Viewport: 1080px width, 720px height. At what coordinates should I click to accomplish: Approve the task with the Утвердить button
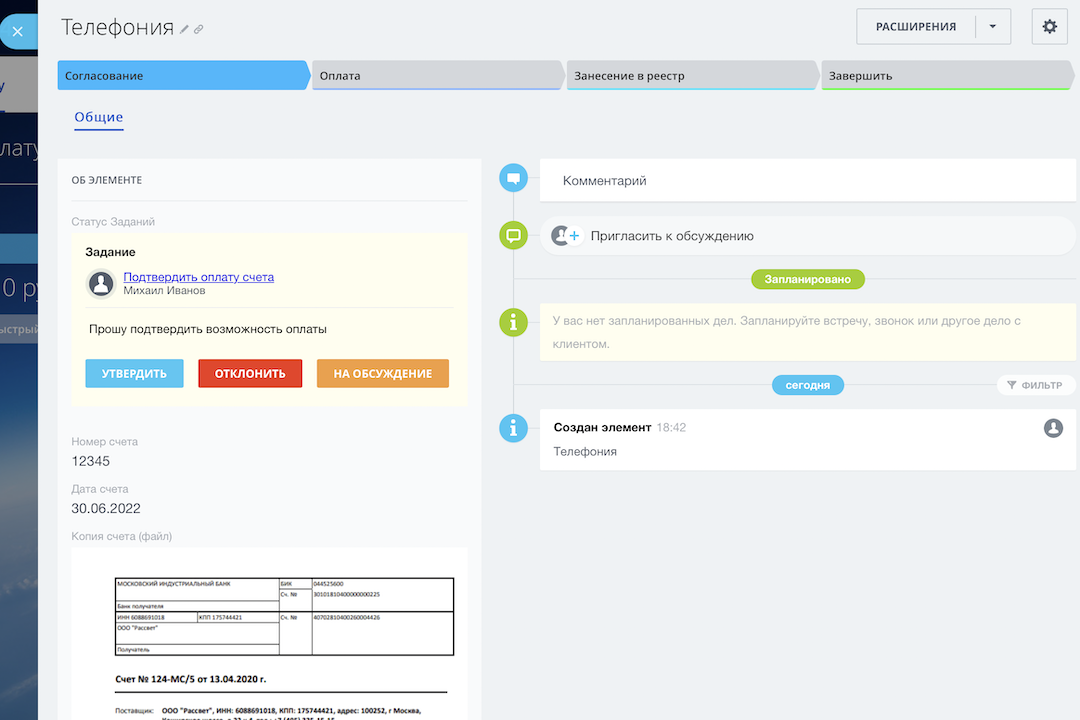(134, 374)
